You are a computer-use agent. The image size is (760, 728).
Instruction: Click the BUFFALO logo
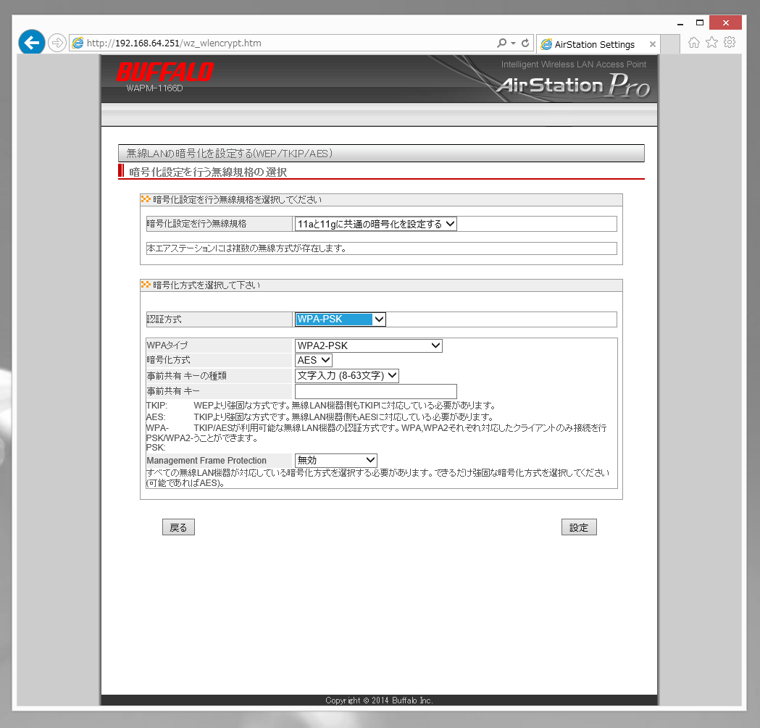(165, 72)
